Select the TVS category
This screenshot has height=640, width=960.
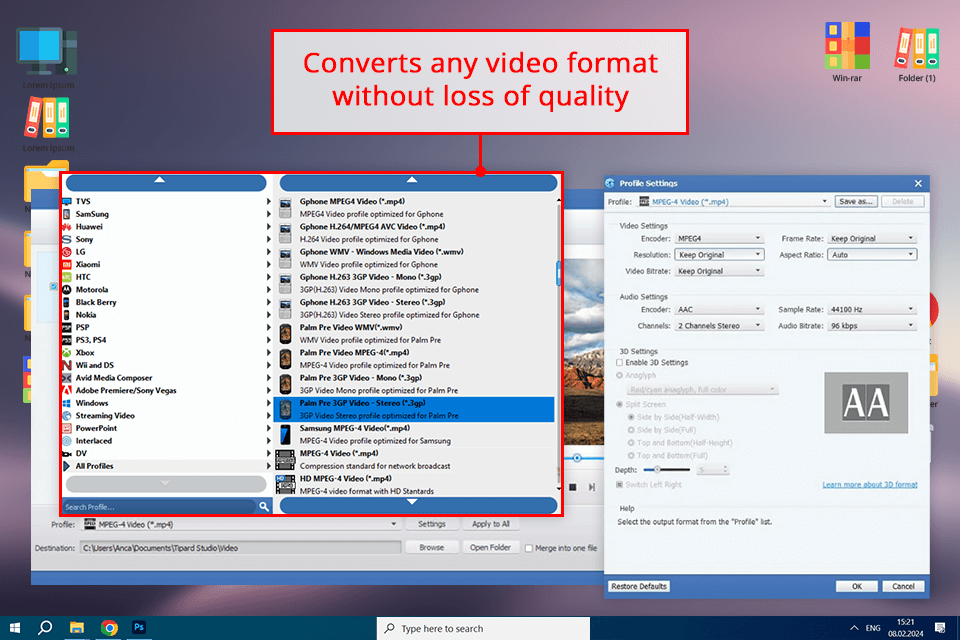click(x=167, y=201)
